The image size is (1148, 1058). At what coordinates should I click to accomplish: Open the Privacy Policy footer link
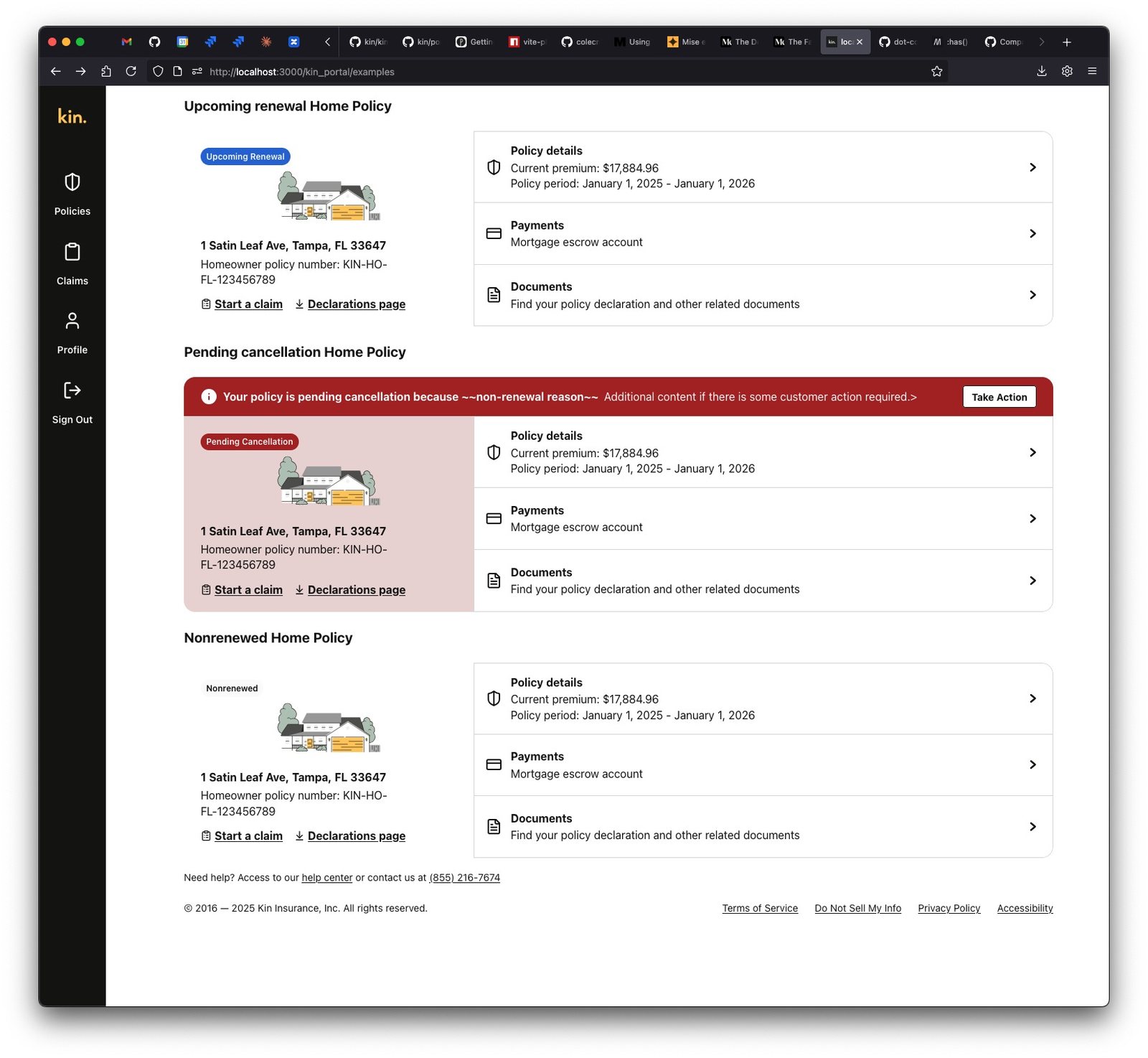click(x=949, y=909)
